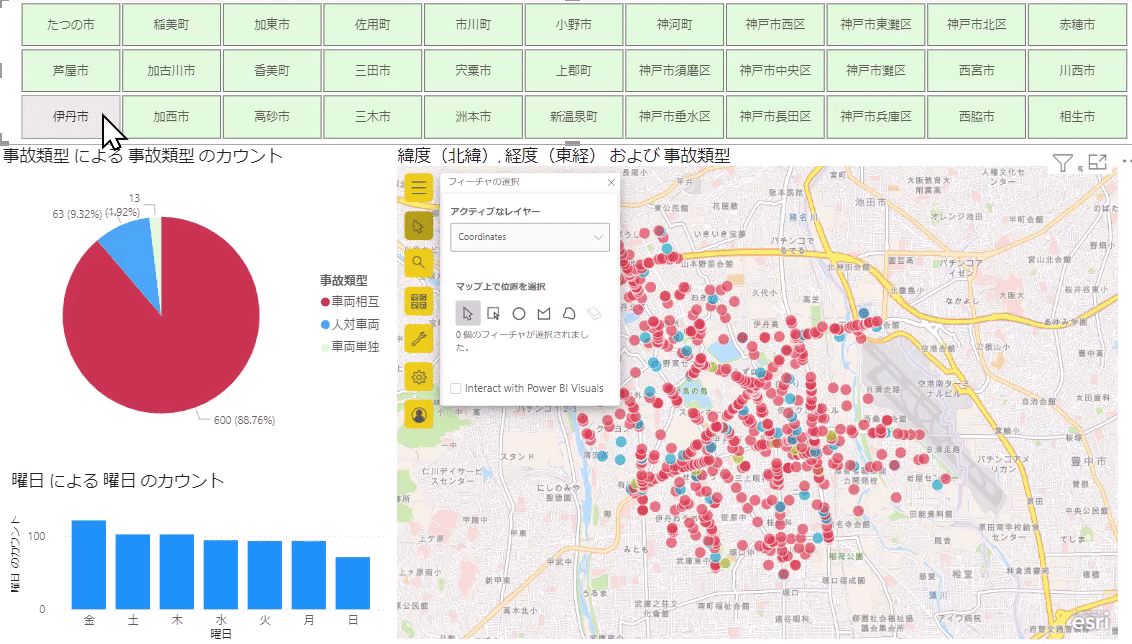Select the 加西市 slicer button
Screen dimensions: 1132x644
pyautogui.click(x=171, y=116)
